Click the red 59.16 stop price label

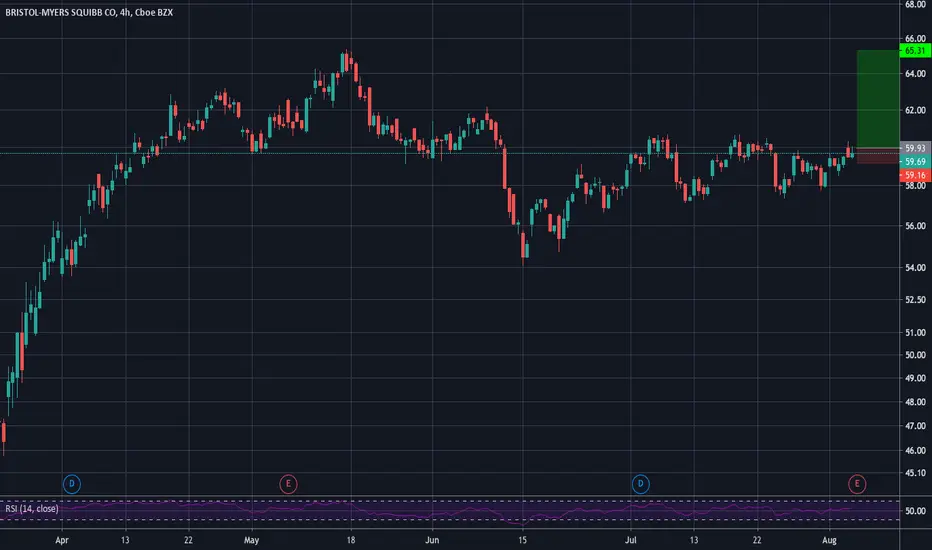pyautogui.click(x=915, y=175)
